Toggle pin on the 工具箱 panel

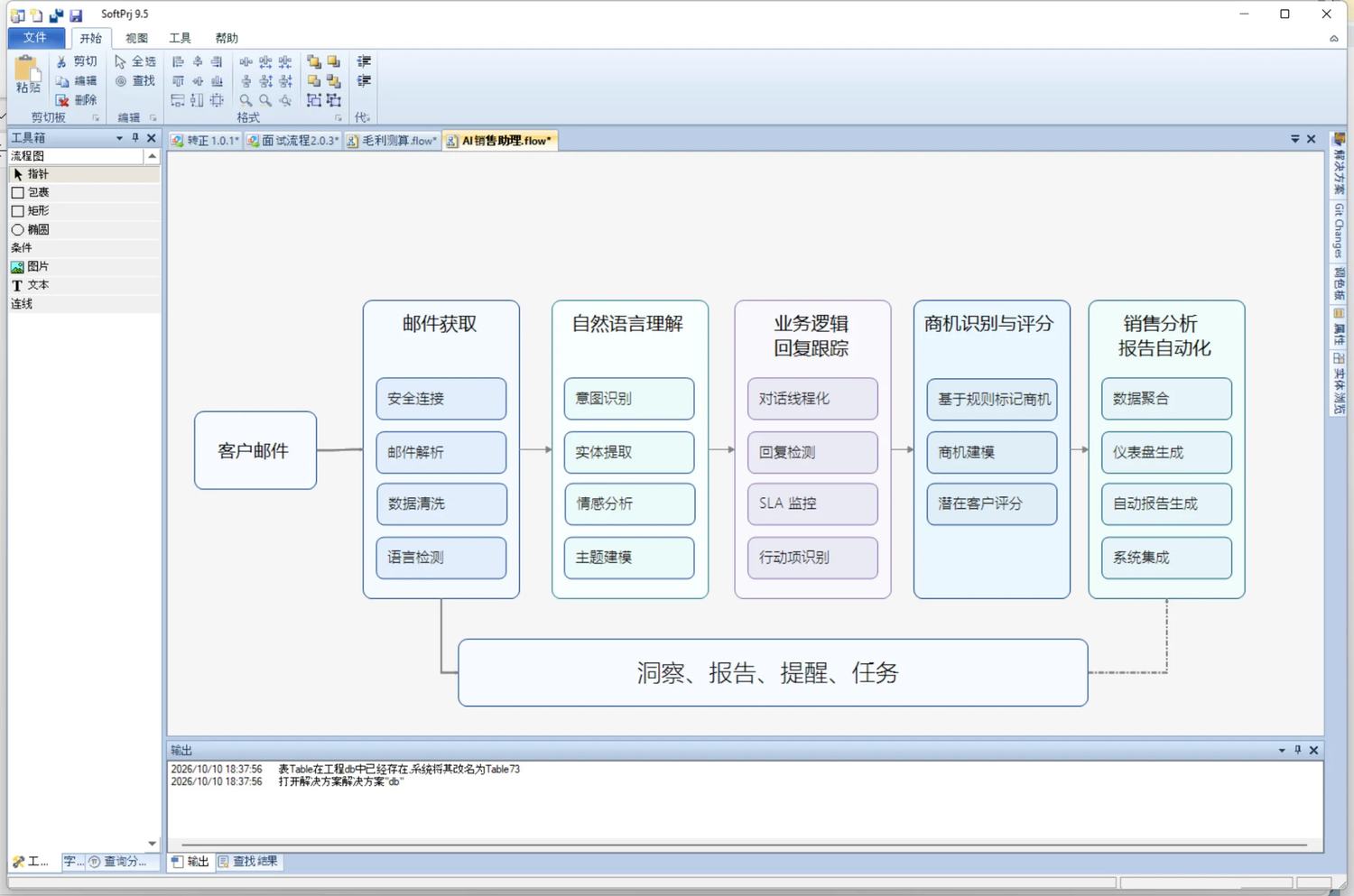pyautogui.click(x=135, y=138)
